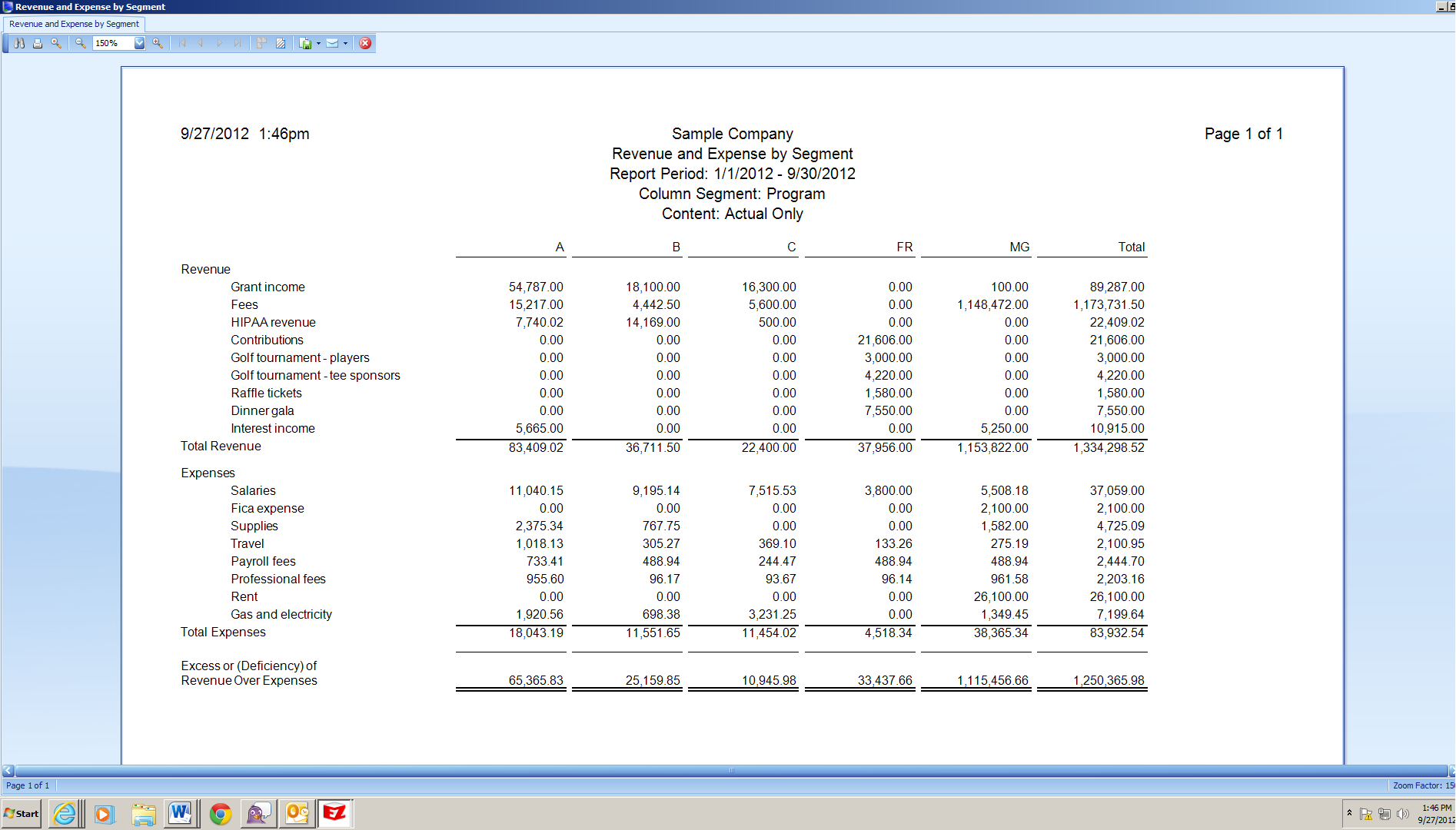Go to the first page of the report

pyautogui.click(x=182, y=43)
